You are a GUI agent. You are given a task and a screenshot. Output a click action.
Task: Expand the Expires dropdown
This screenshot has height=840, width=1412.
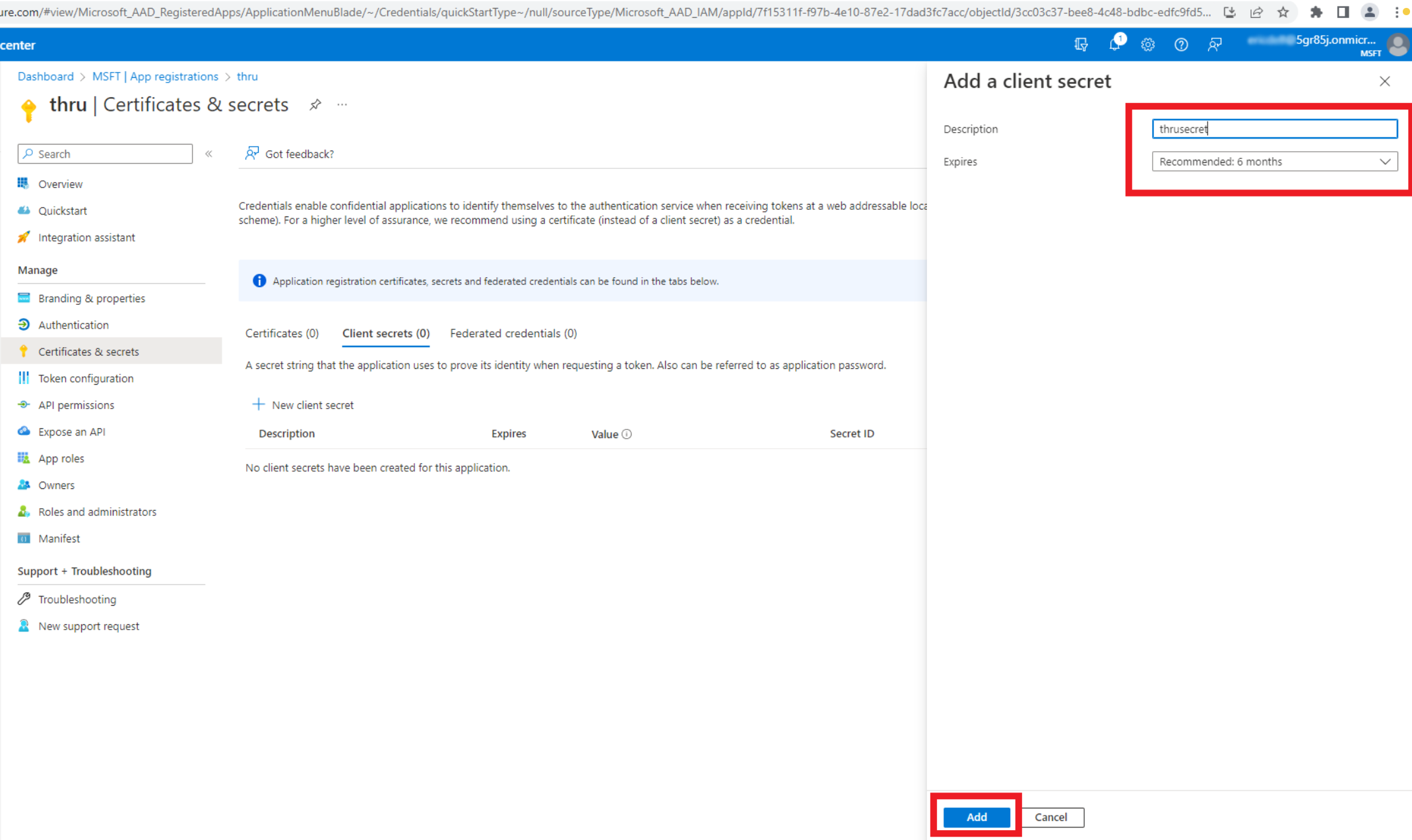pyautogui.click(x=1274, y=162)
